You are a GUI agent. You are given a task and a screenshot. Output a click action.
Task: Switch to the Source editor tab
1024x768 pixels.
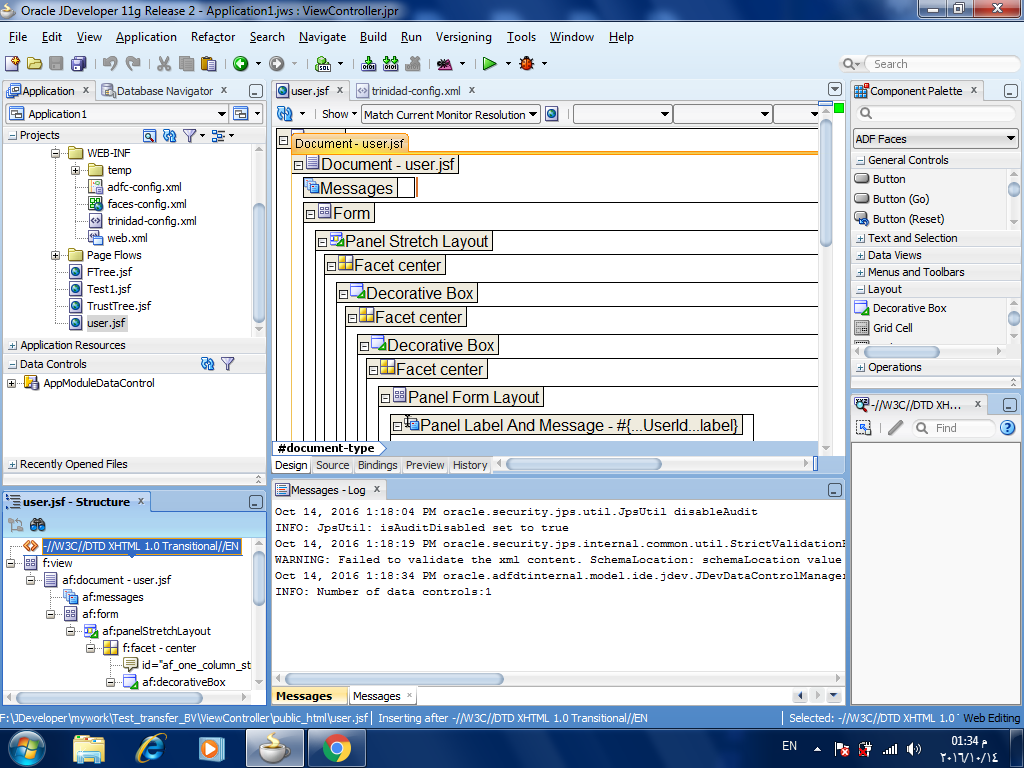click(332, 465)
